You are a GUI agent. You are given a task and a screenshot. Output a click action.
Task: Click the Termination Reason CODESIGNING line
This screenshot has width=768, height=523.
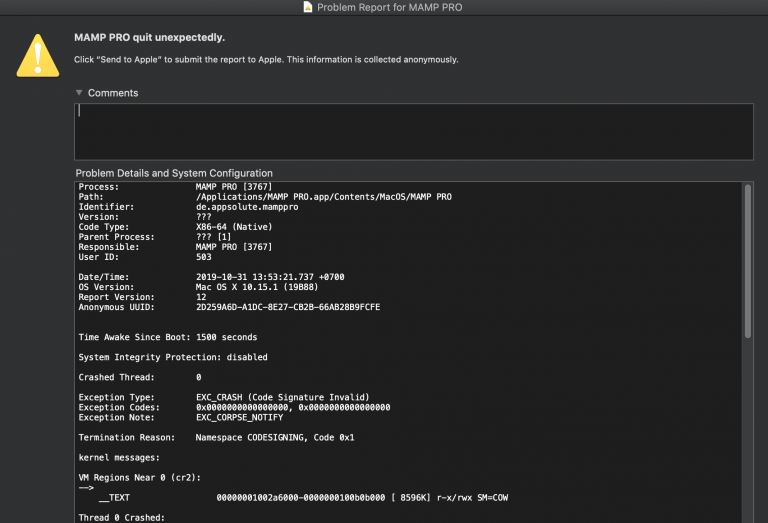[x=216, y=438]
